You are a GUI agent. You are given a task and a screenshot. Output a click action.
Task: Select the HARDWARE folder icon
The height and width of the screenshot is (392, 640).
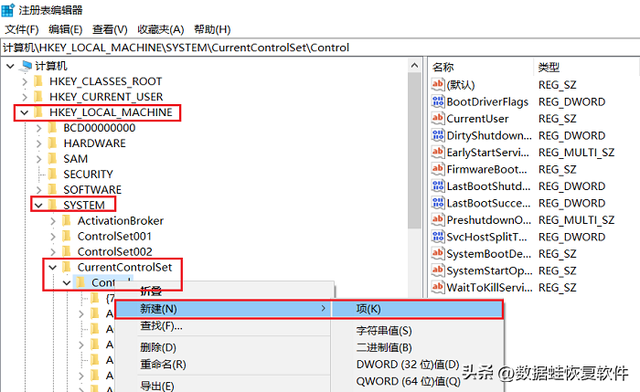(x=52, y=143)
